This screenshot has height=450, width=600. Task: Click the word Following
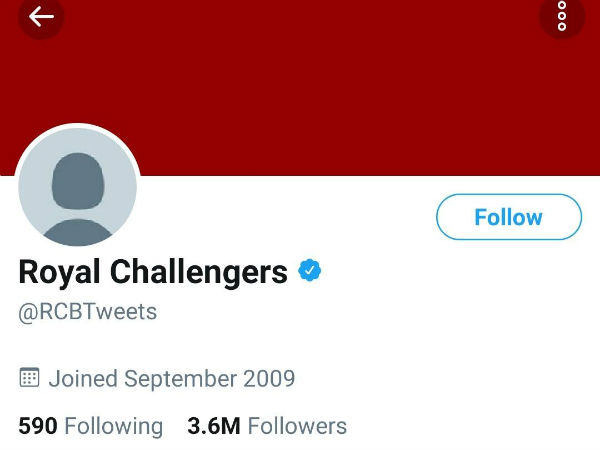[x=113, y=426]
